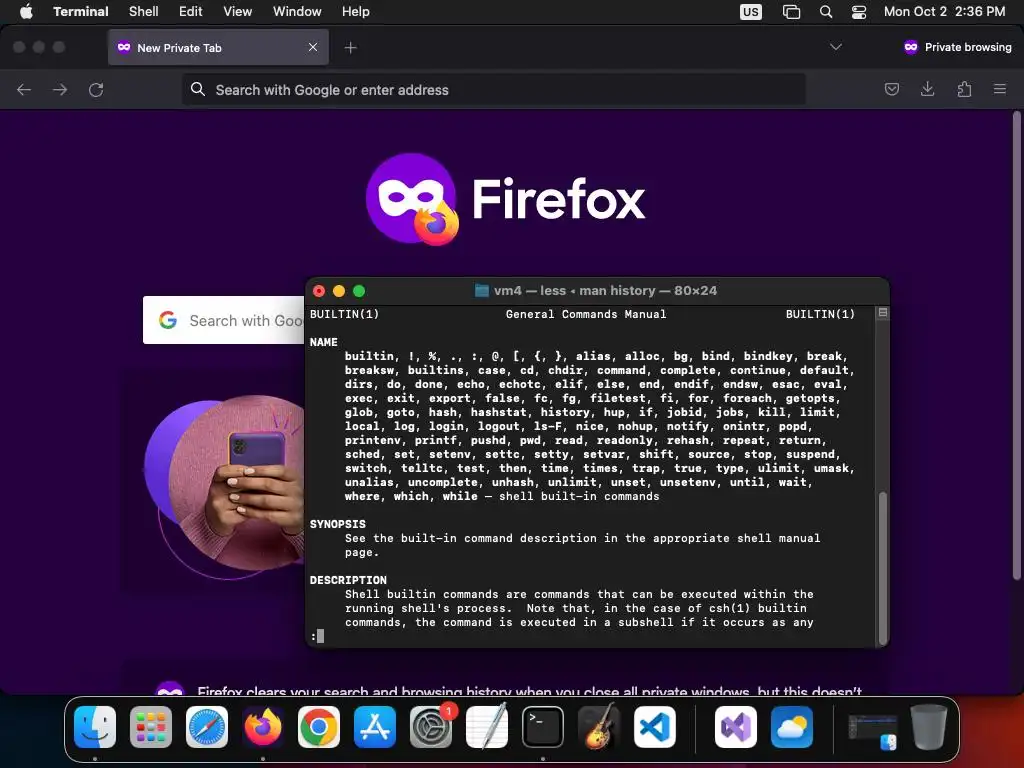Expand the list all tabs chevron

tap(835, 47)
